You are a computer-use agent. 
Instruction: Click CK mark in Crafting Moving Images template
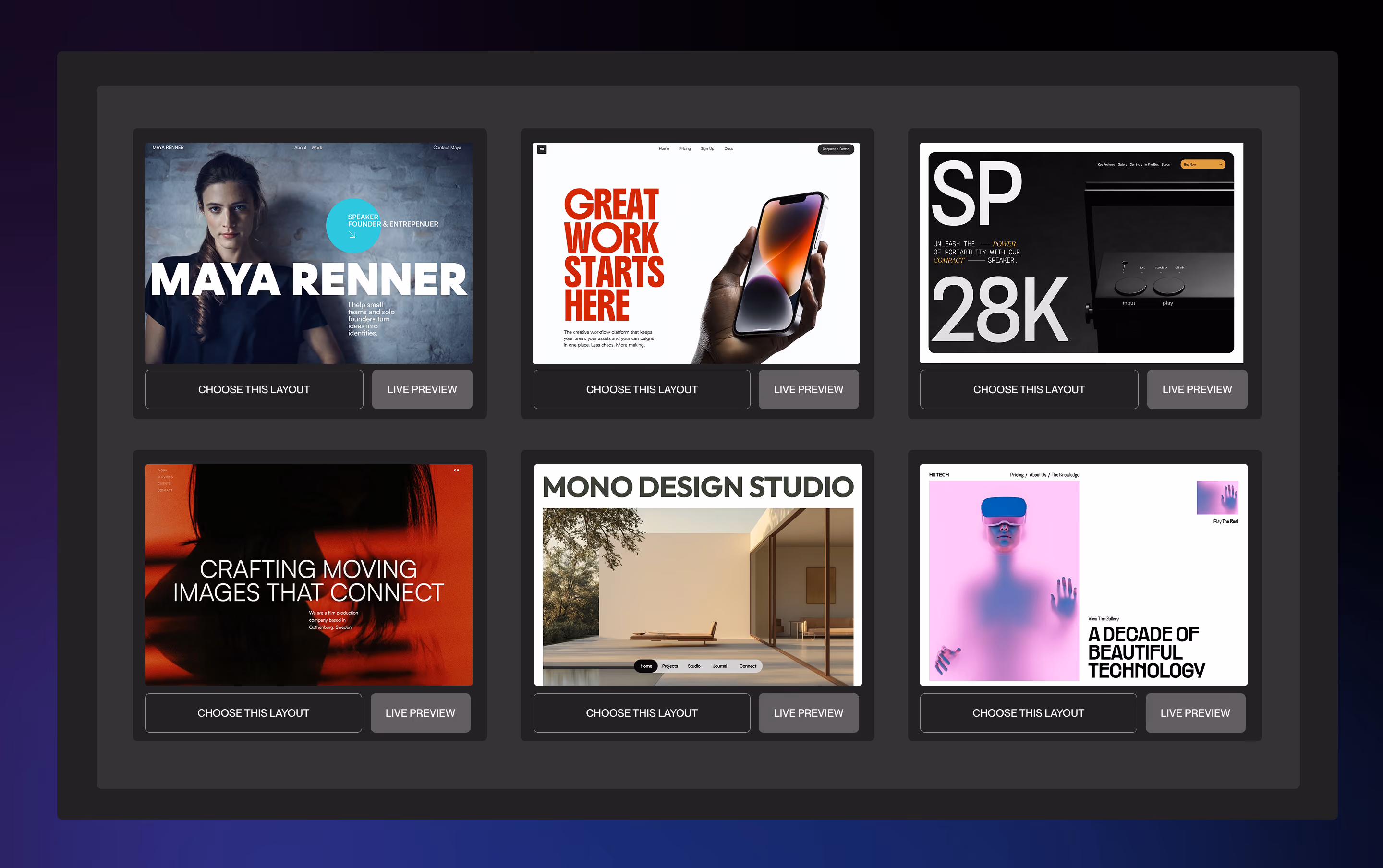point(456,470)
